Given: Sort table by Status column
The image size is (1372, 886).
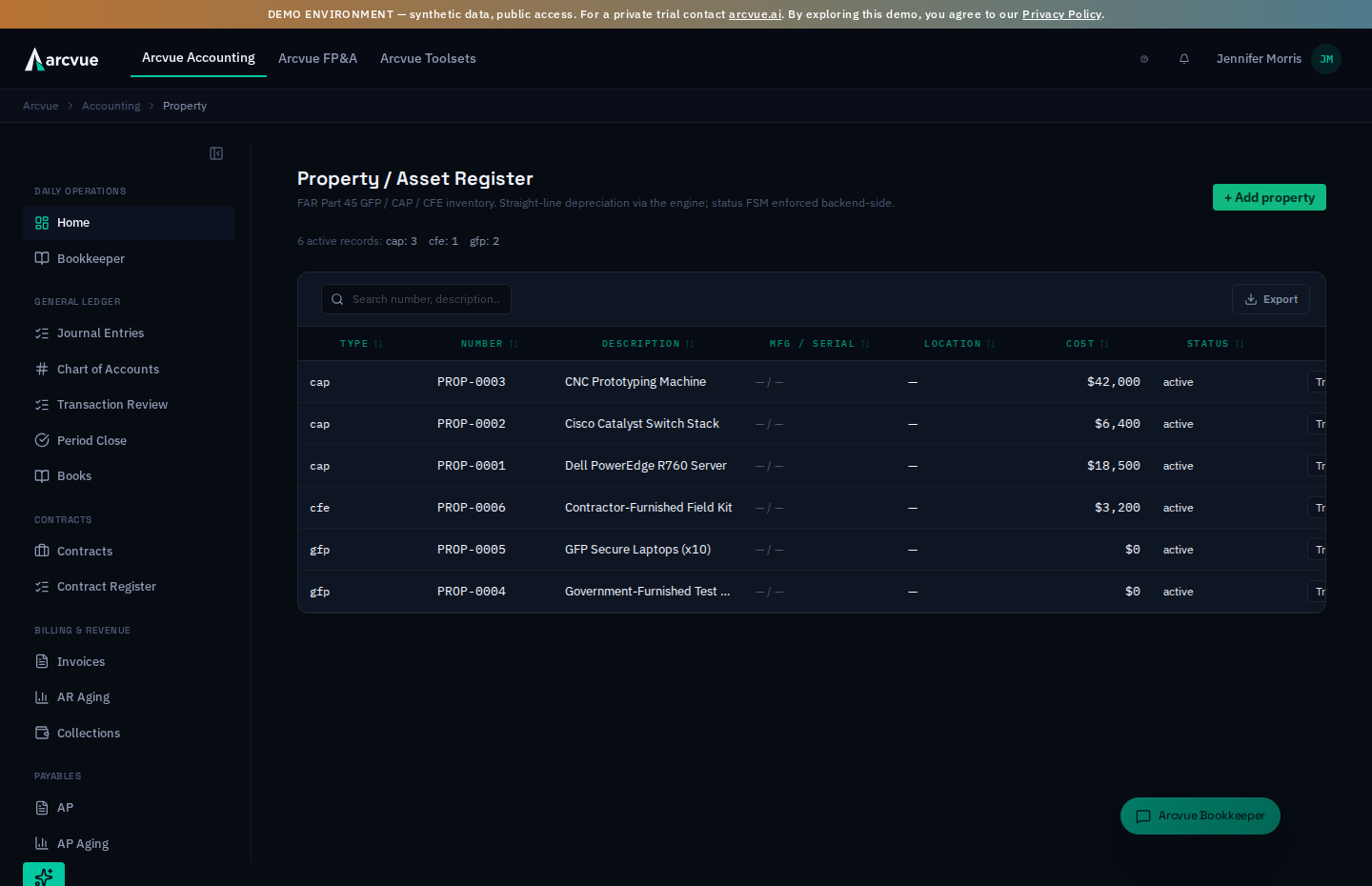Looking at the screenshot, I should click(1215, 344).
